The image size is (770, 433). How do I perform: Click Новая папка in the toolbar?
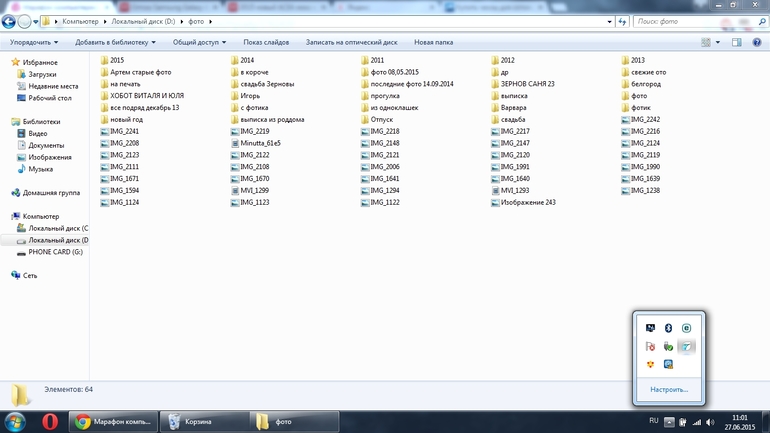pyautogui.click(x=433, y=42)
